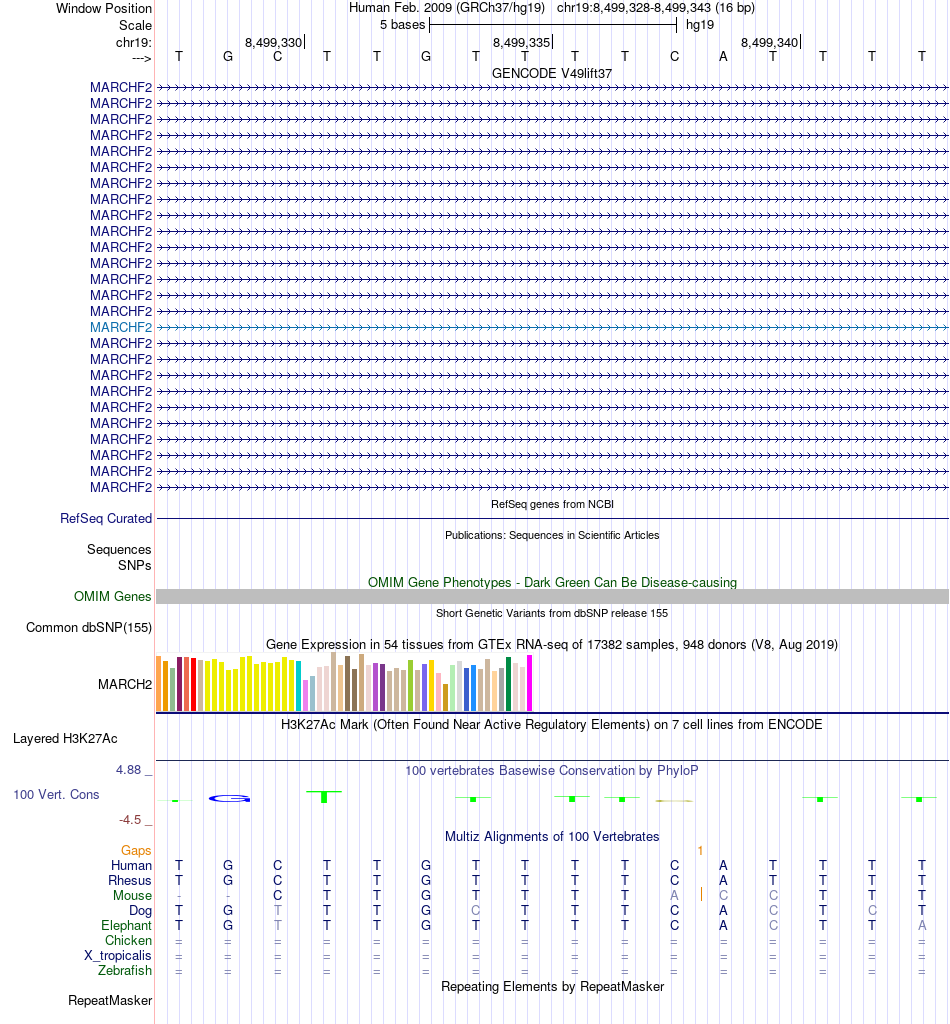
Task: Click the OMIM Genes label
Action: pos(112,596)
